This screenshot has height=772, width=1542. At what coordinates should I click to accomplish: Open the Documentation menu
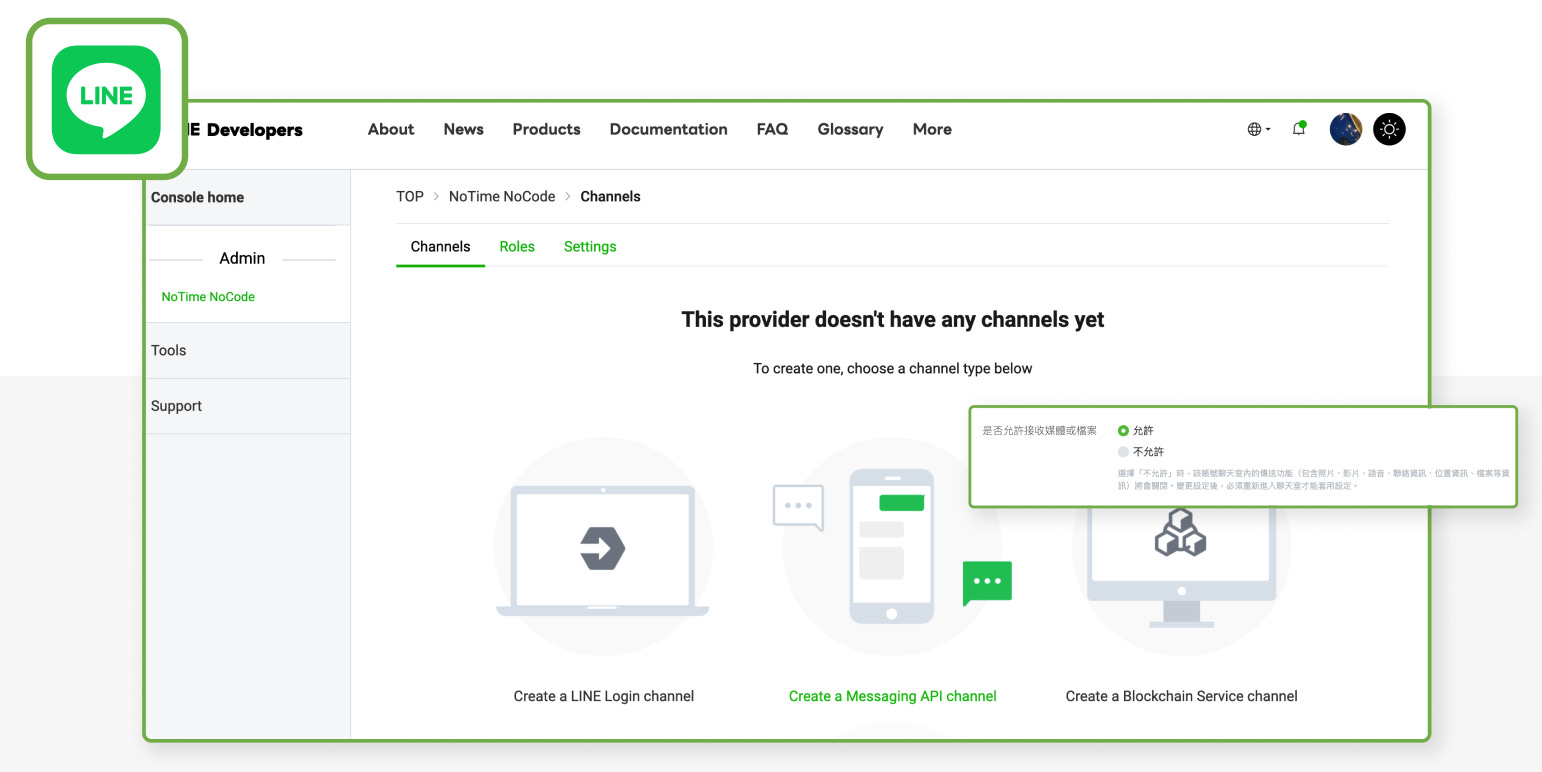(669, 129)
